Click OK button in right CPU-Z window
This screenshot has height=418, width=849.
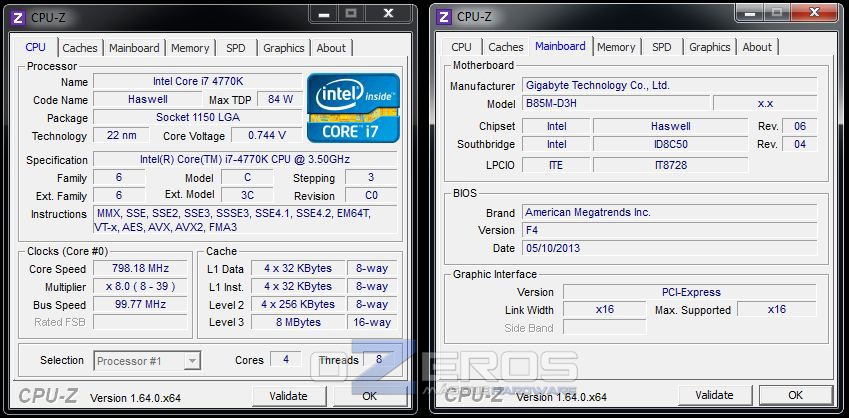pyautogui.click(x=795, y=395)
